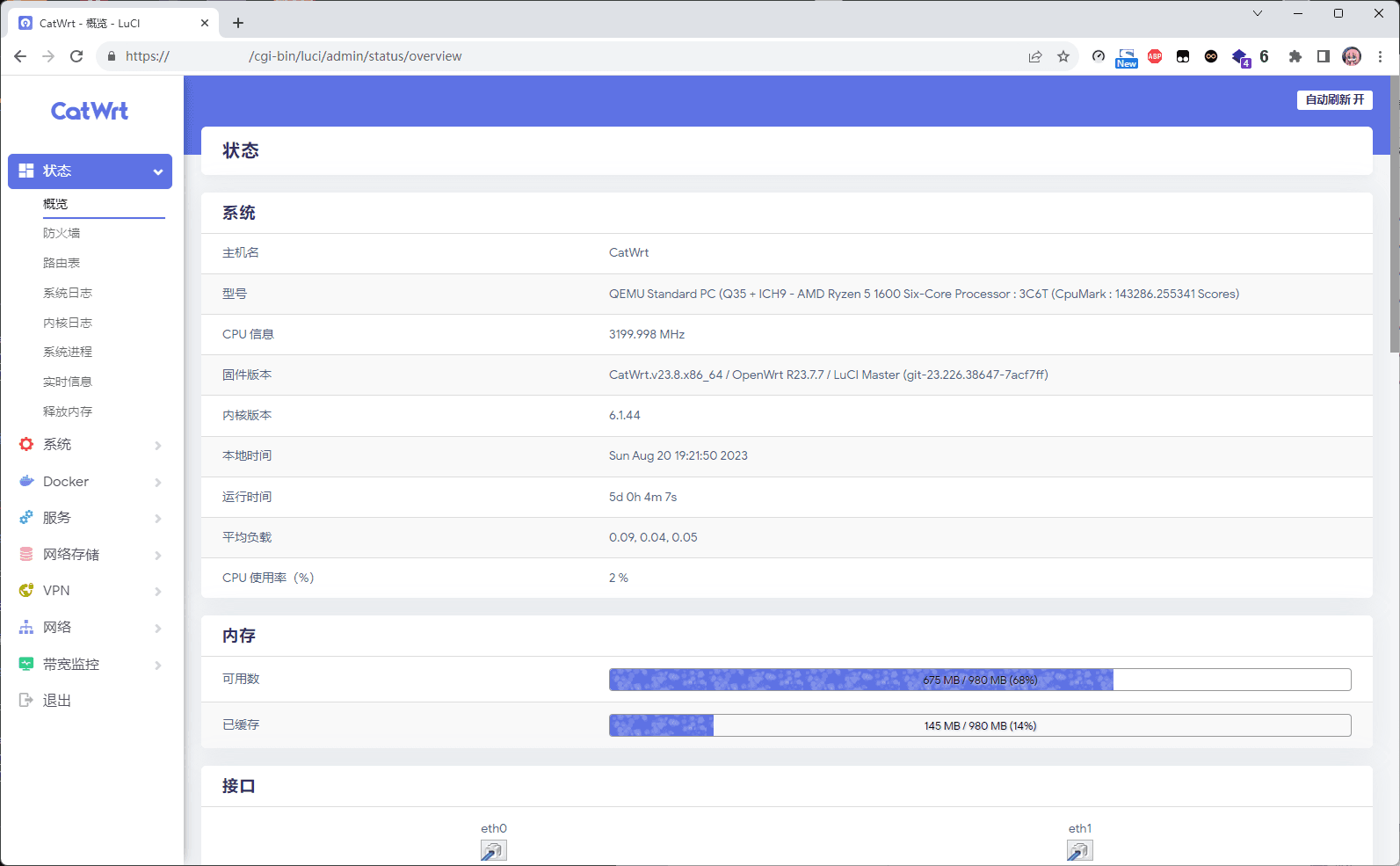Click 带宽监控 menu label
The height and width of the screenshot is (866, 1400).
click(71, 664)
